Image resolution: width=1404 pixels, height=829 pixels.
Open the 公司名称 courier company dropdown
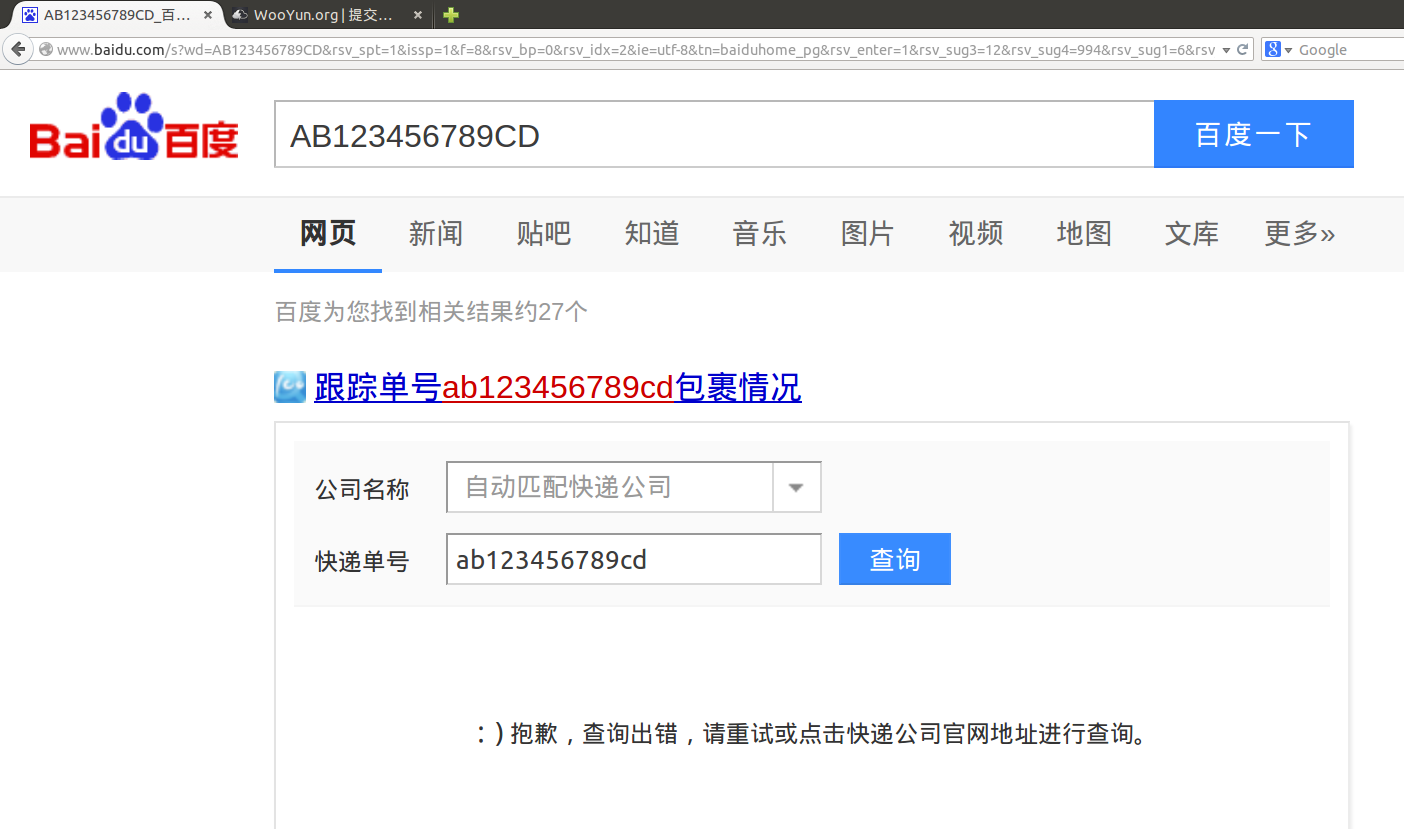[634, 487]
